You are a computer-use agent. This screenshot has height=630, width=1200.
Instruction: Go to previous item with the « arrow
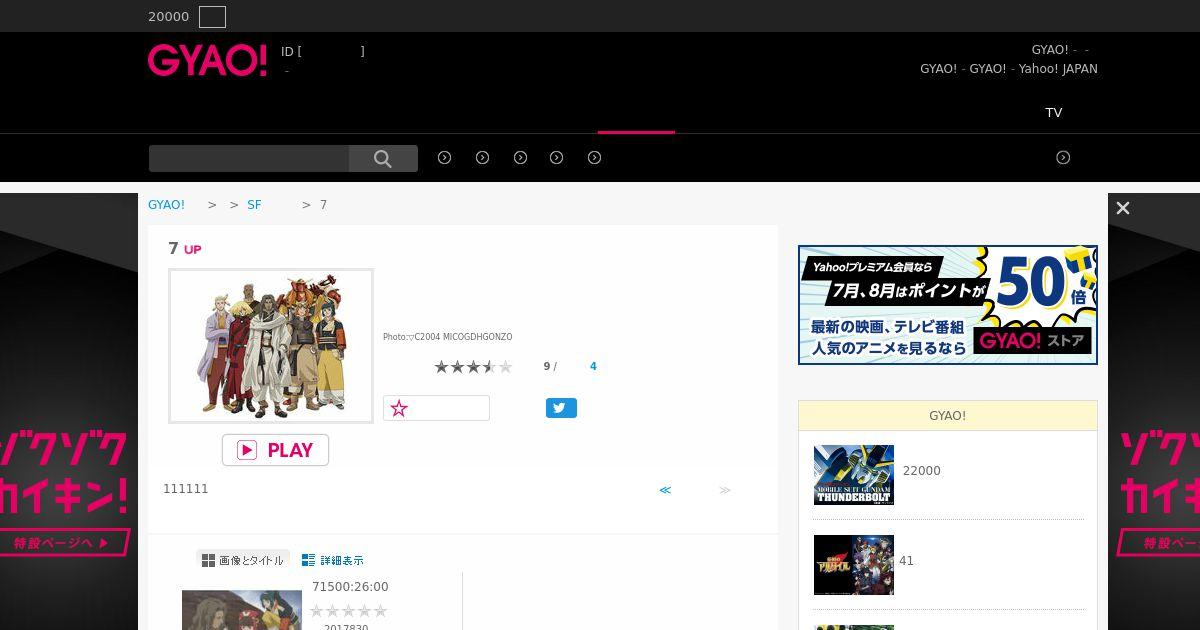point(665,490)
